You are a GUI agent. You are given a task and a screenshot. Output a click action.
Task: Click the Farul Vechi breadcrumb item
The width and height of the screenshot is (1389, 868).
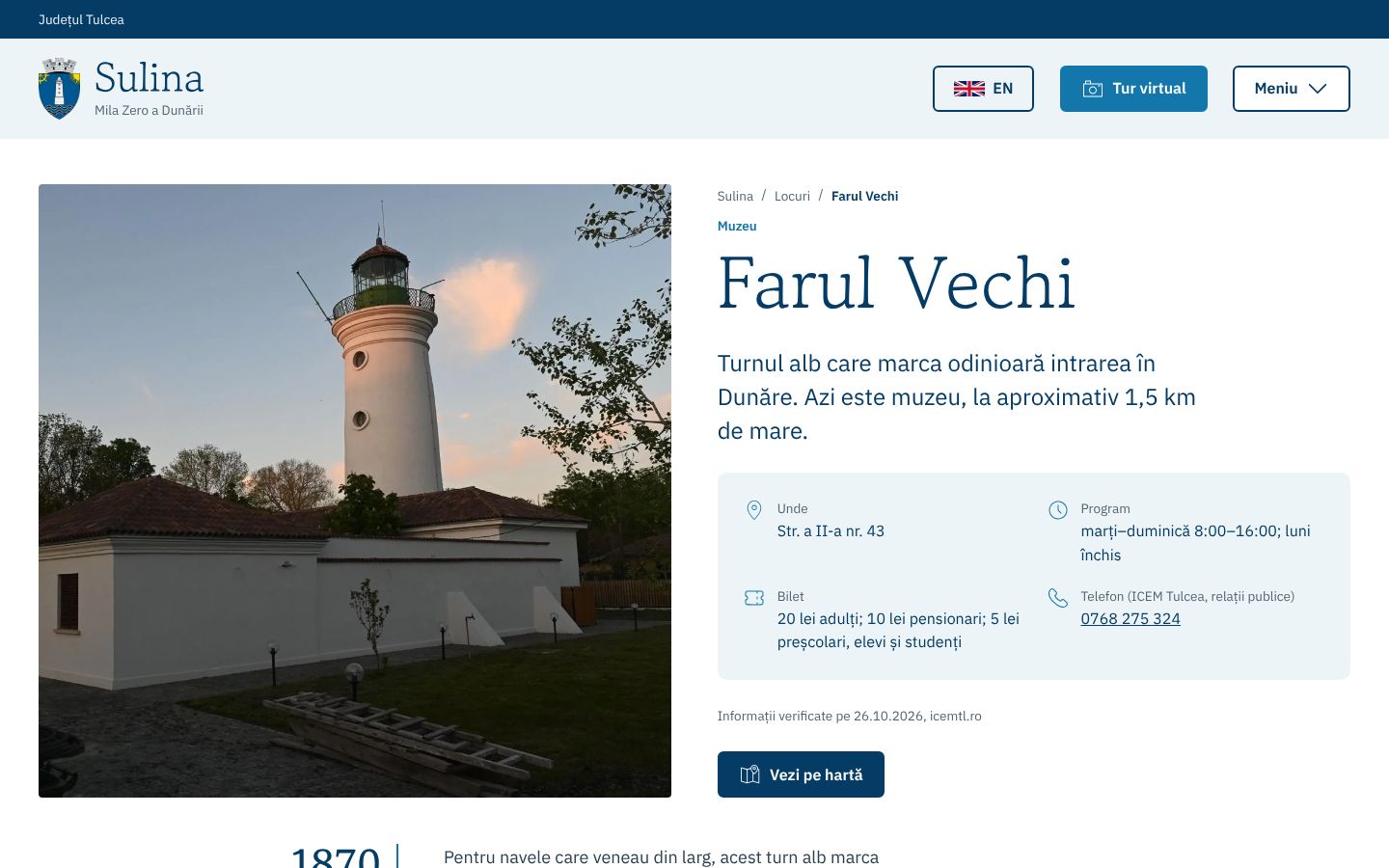click(864, 196)
